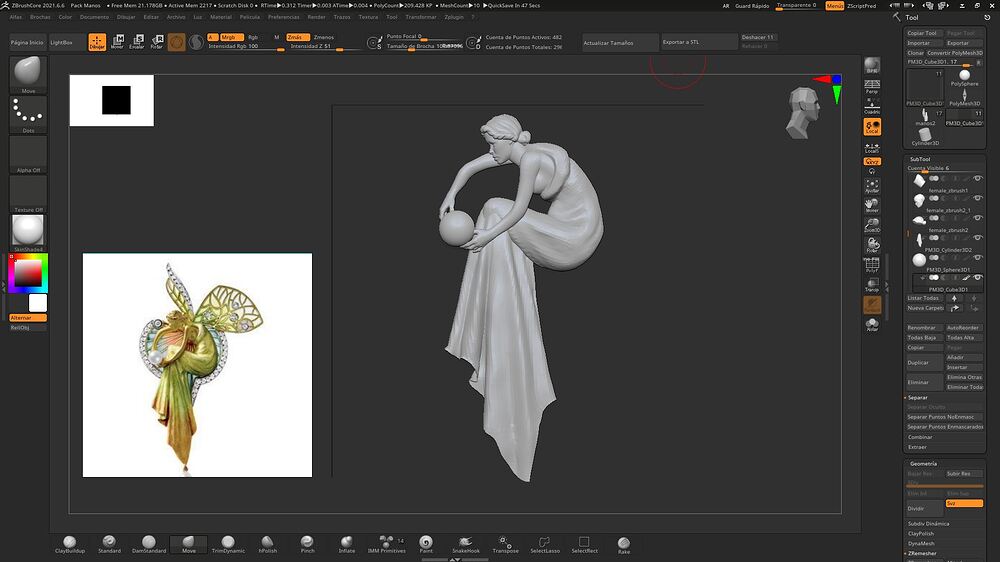Click the BPR render icon
The height and width of the screenshot is (562, 1000).
(872, 65)
